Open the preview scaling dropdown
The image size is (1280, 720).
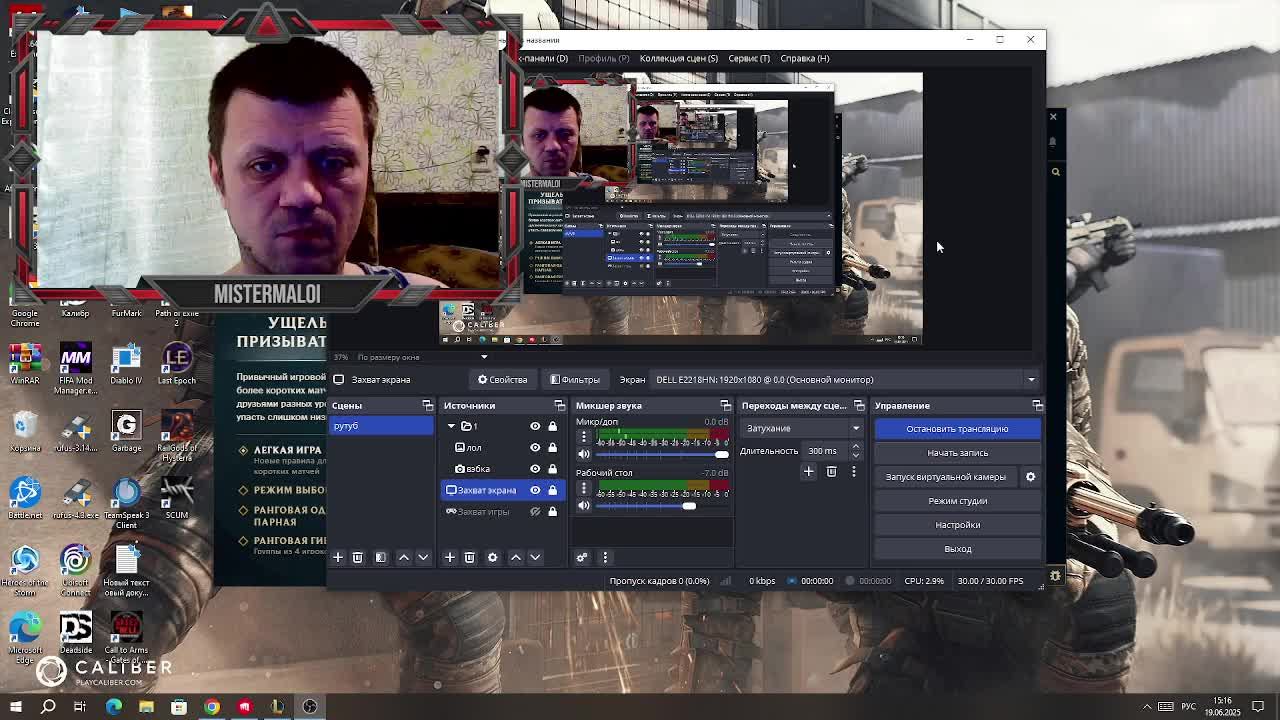point(484,357)
